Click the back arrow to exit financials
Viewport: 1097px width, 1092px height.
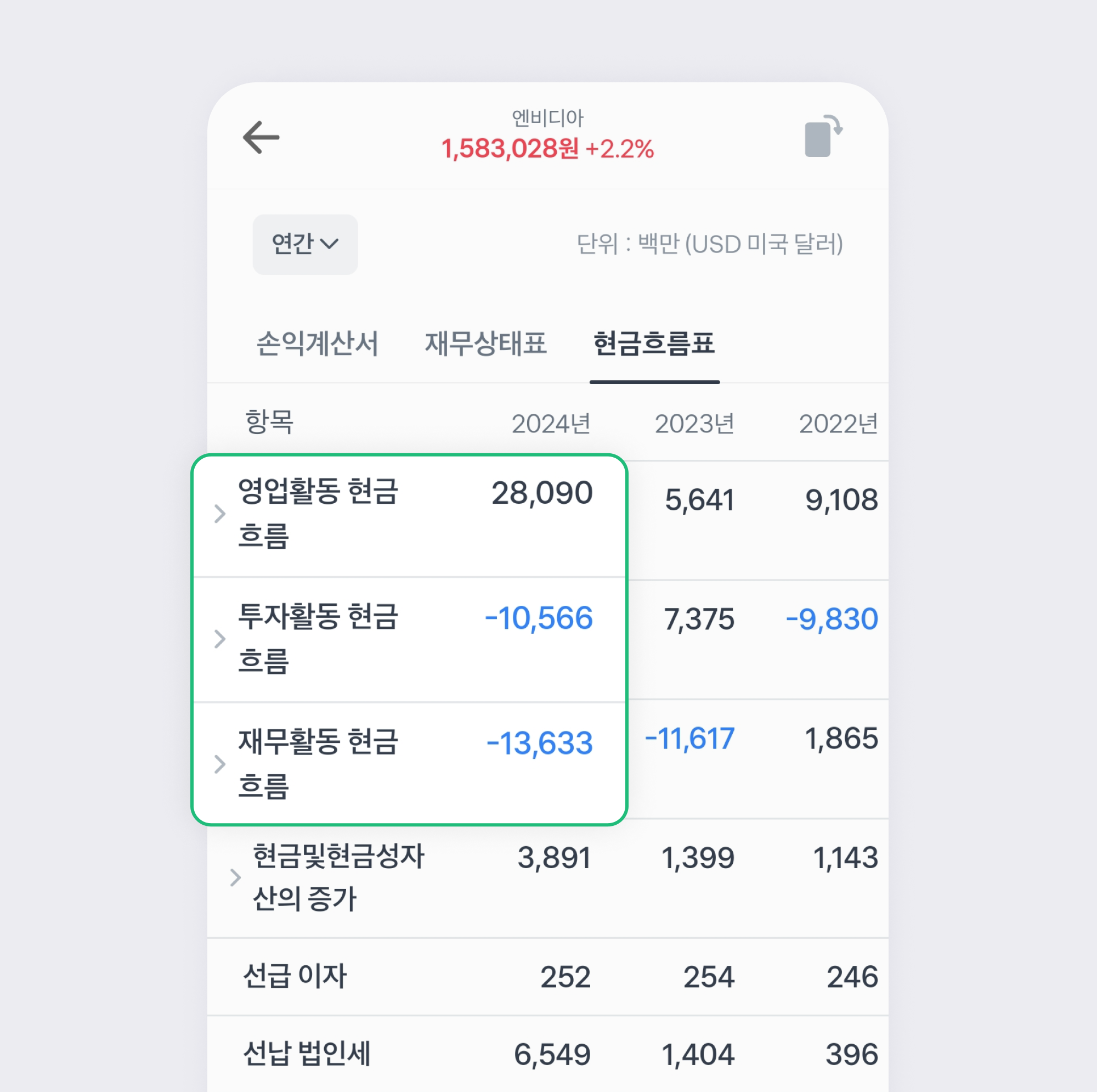(x=262, y=136)
